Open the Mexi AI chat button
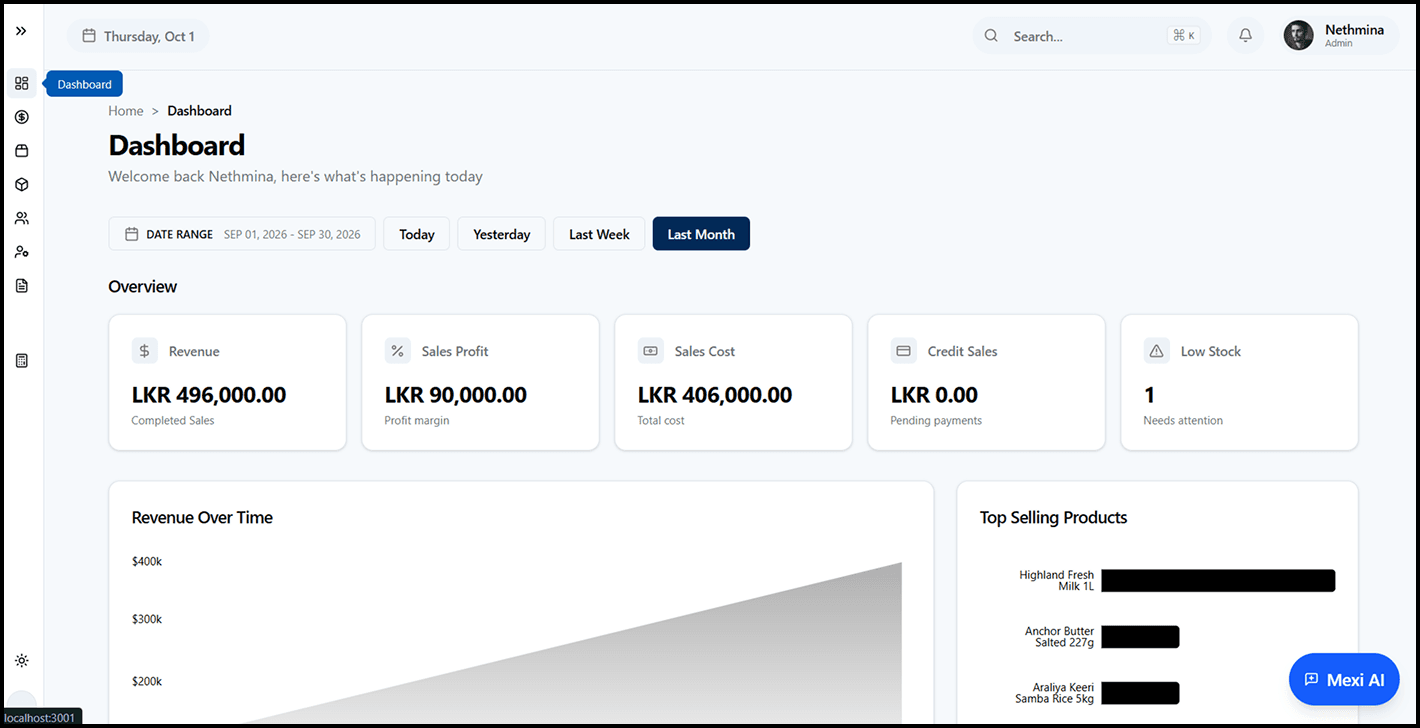 [x=1344, y=679]
